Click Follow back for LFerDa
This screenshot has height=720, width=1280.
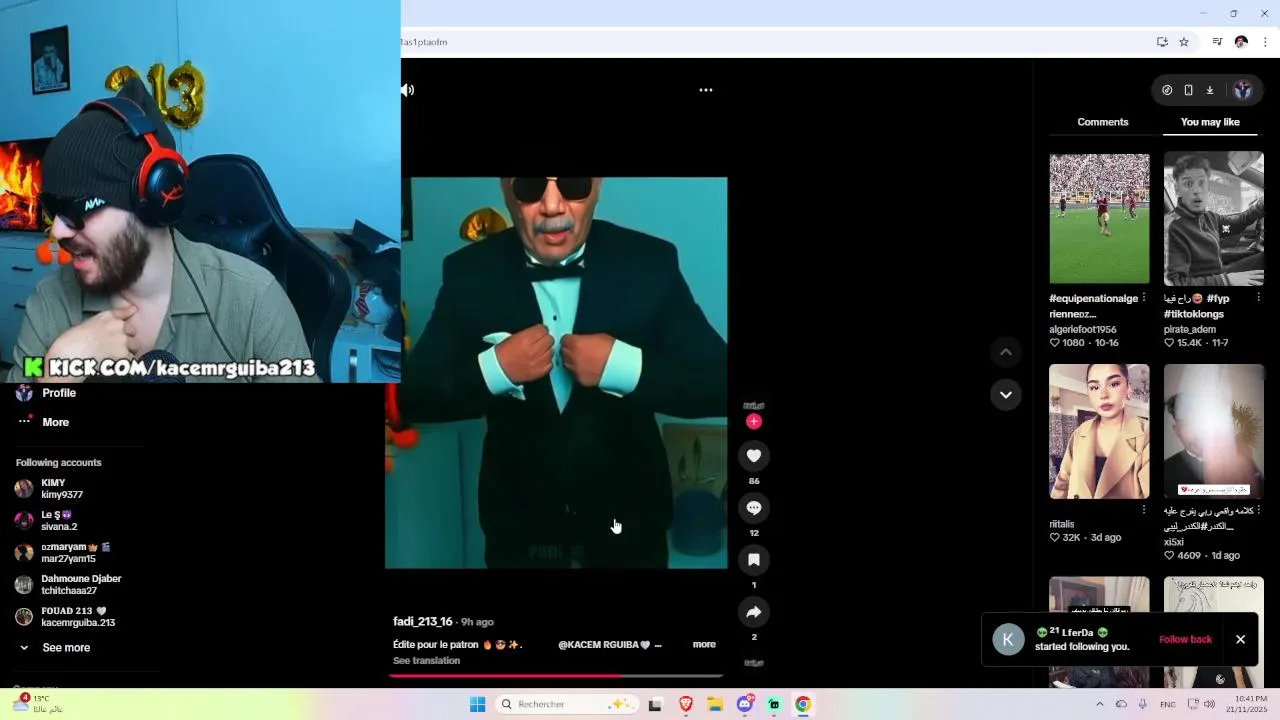tap(1185, 639)
